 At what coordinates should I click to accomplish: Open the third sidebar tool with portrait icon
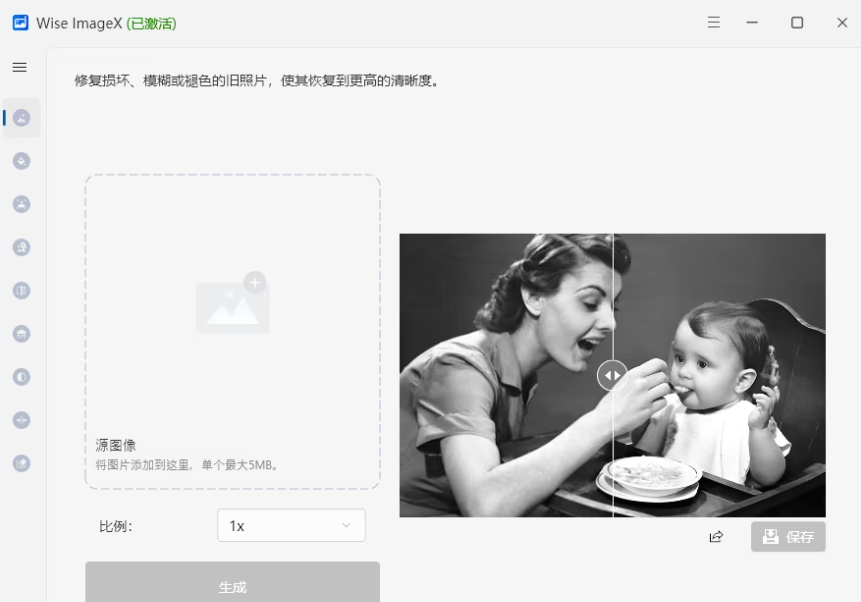tap(21, 204)
